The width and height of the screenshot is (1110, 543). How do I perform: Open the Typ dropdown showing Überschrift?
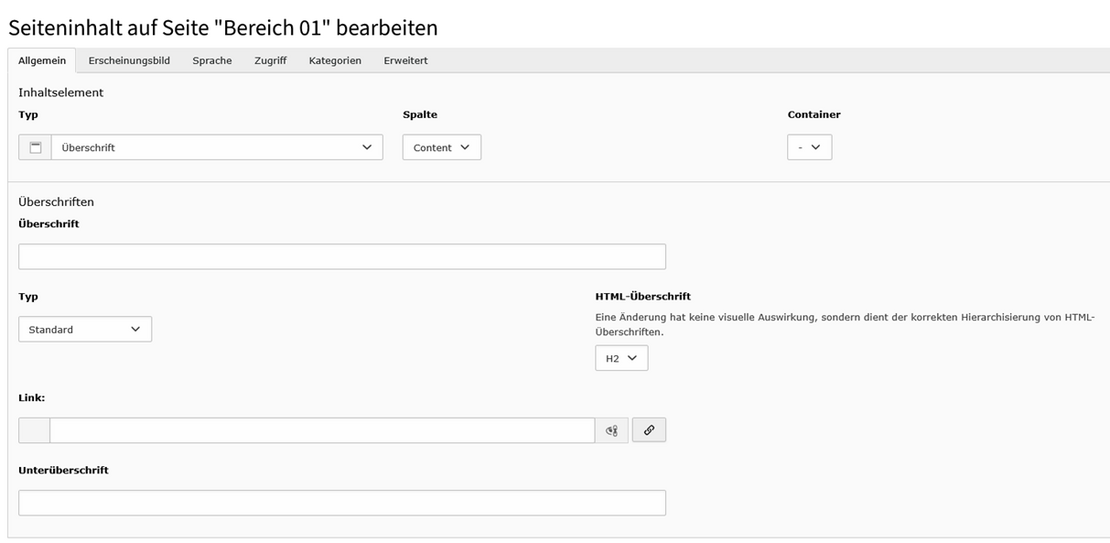point(216,147)
